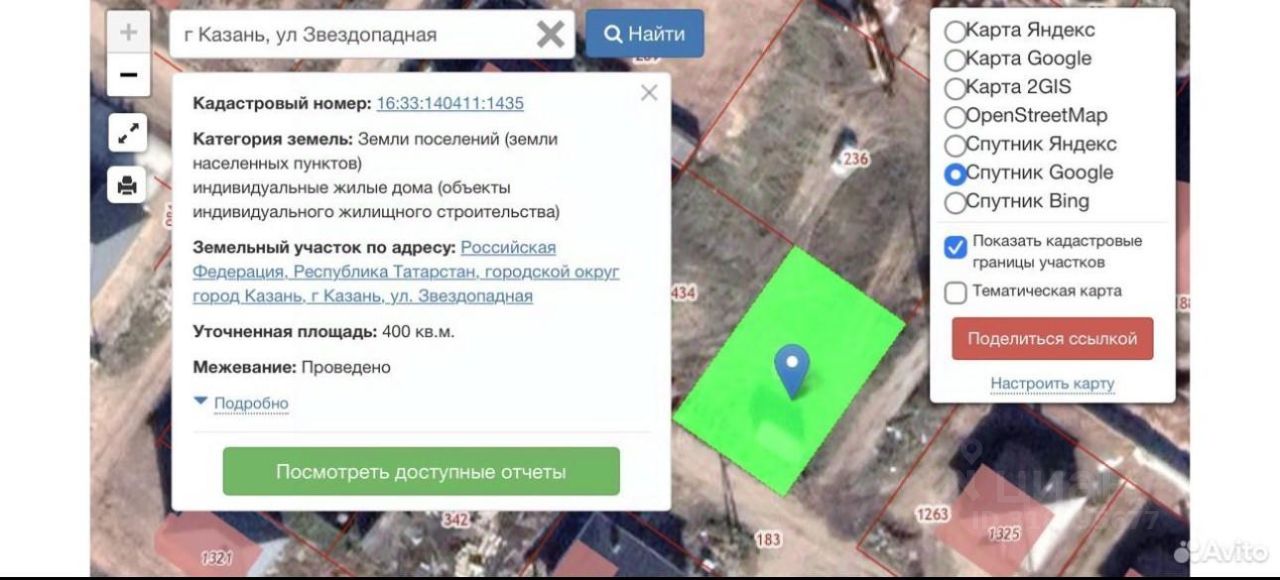The image size is (1280, 580).
Task: Toggle Показать кадастровые границы участков checkbox
Action: click(955, 246)
